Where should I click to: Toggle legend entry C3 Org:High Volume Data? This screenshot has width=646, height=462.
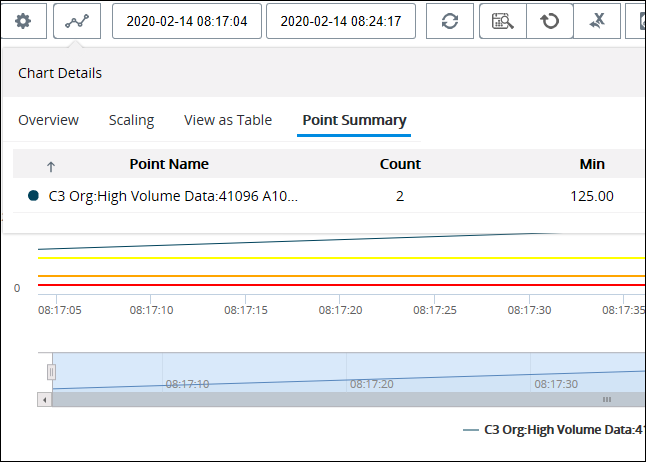554,429
